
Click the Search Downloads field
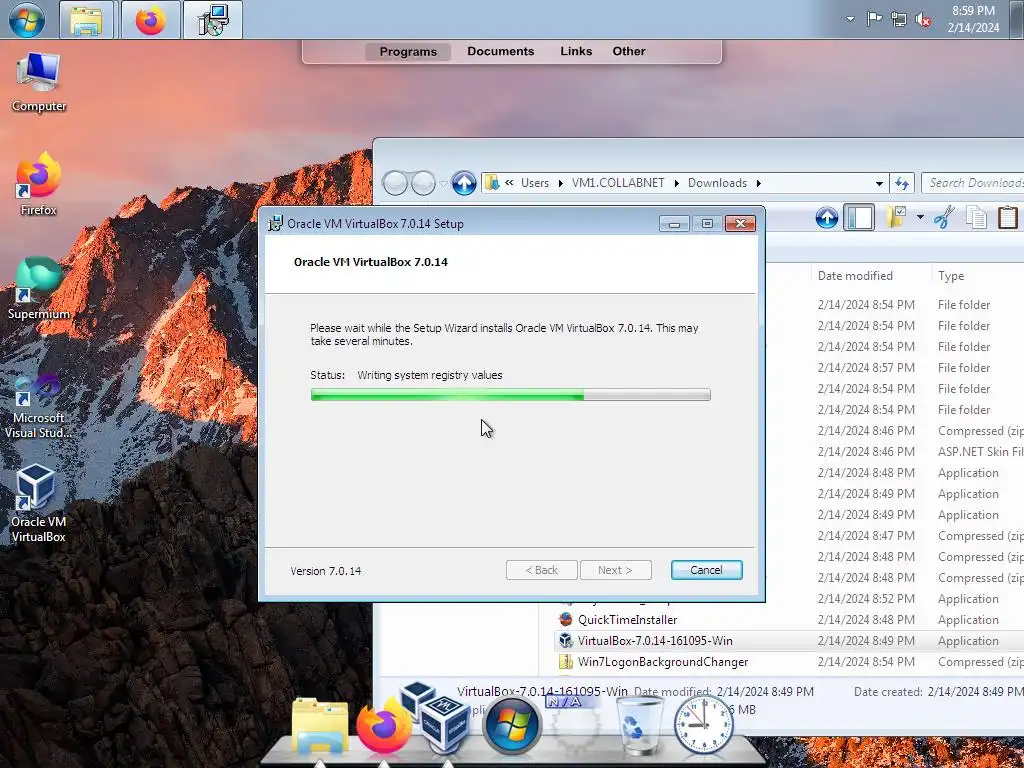[x=973, y=183]
